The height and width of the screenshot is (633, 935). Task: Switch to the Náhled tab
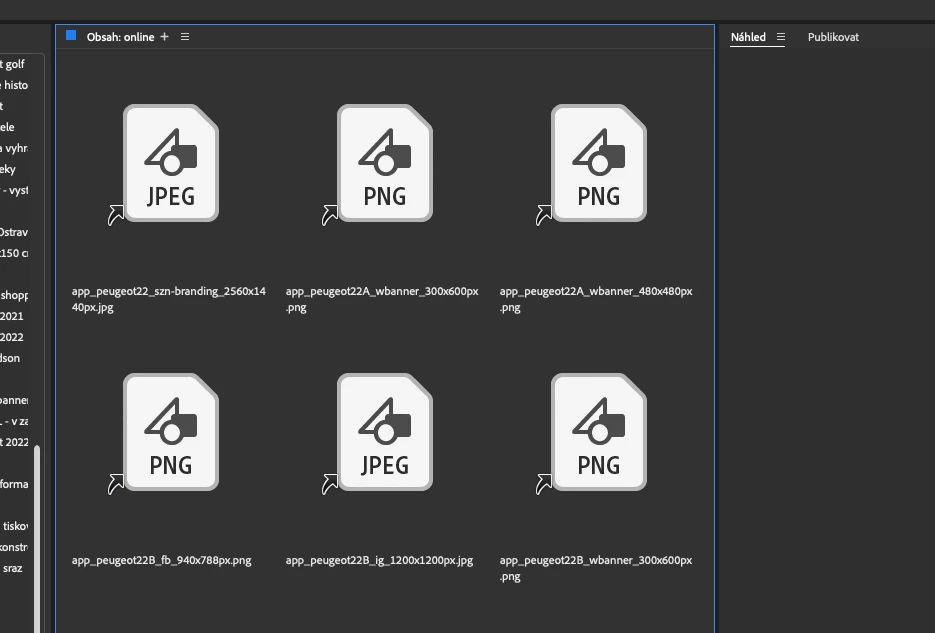tap(748, 37)
